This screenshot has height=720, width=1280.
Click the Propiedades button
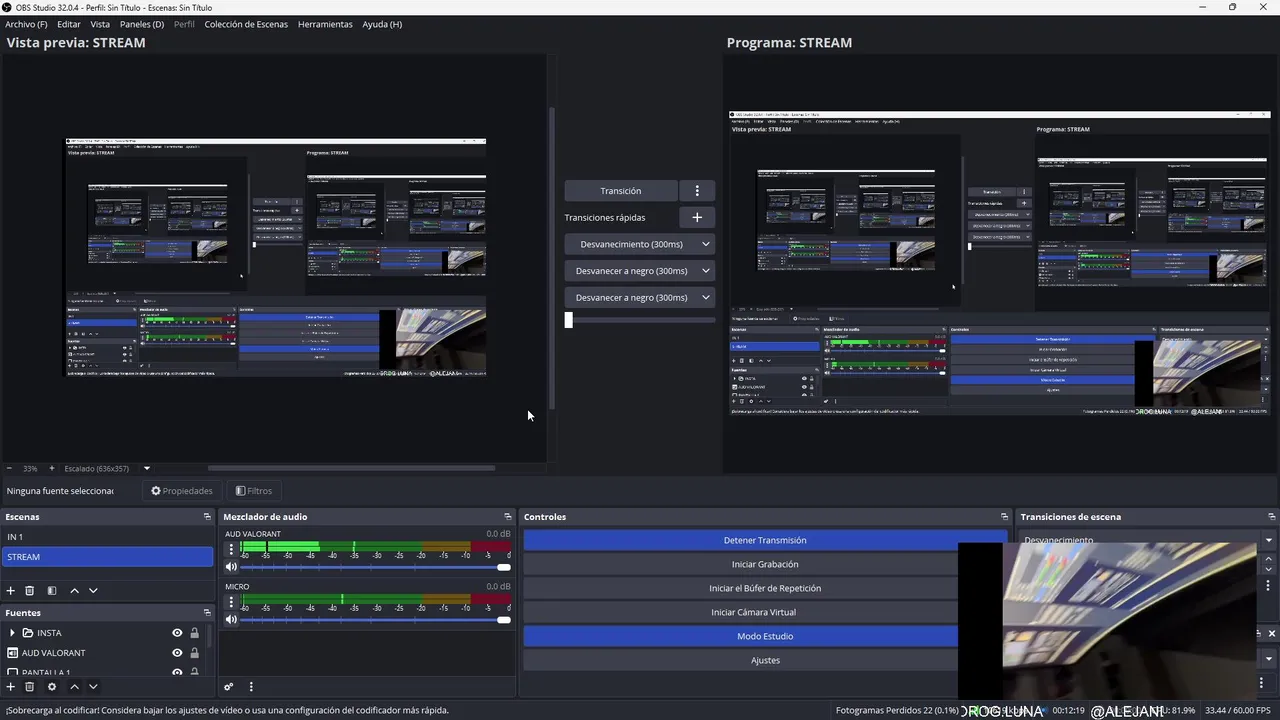(182, 491)
